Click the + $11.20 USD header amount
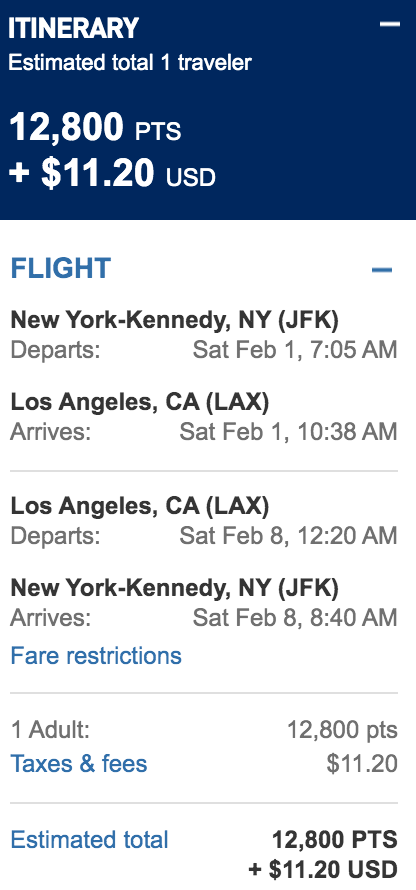This screenshot has height=890, width=416. [112, 173]
